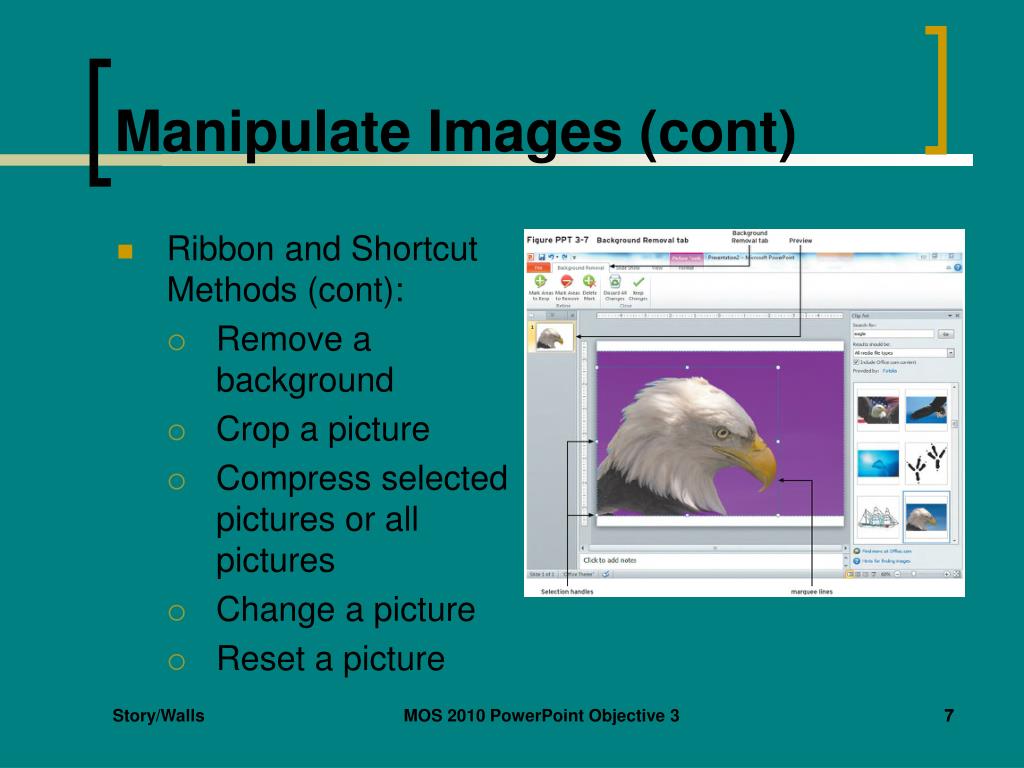Select the sailing ship sketch clip thumbnail
This screenshot has width=1024, height=768.
coord(878,518)
